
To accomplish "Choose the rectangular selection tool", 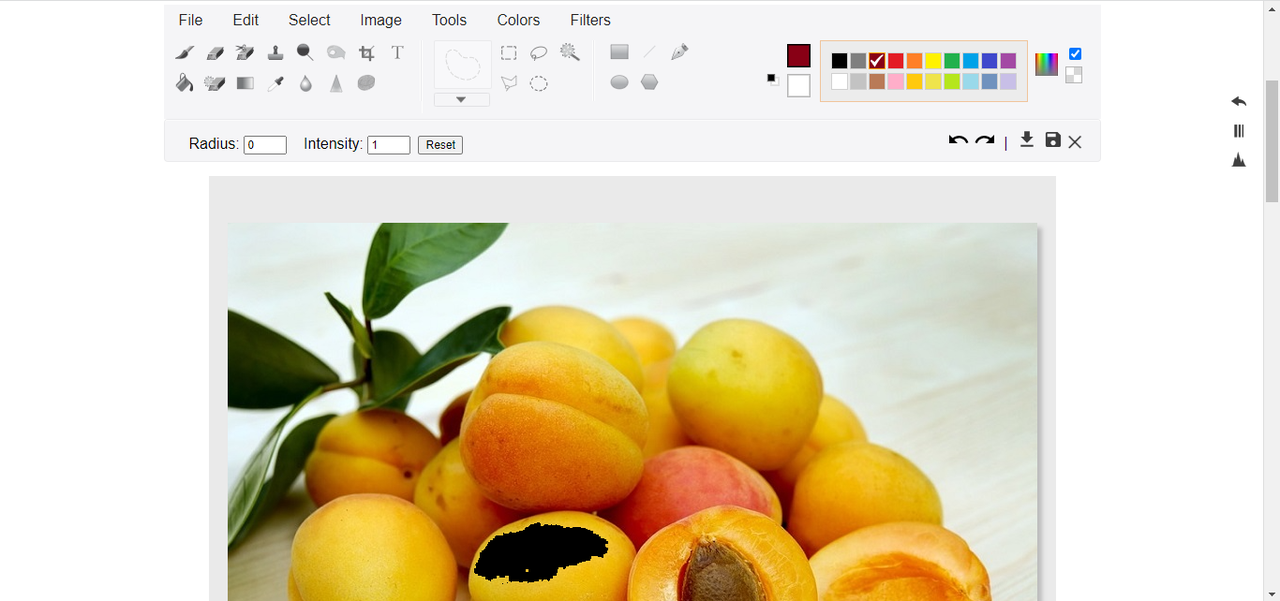I will pos(509,53).
